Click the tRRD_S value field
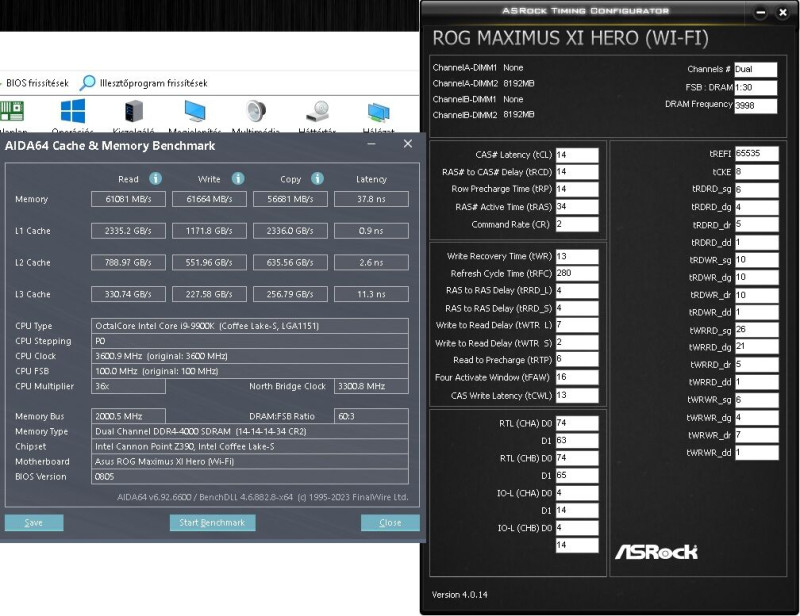The width and height of the screenshot is (800, 616). 577,308
